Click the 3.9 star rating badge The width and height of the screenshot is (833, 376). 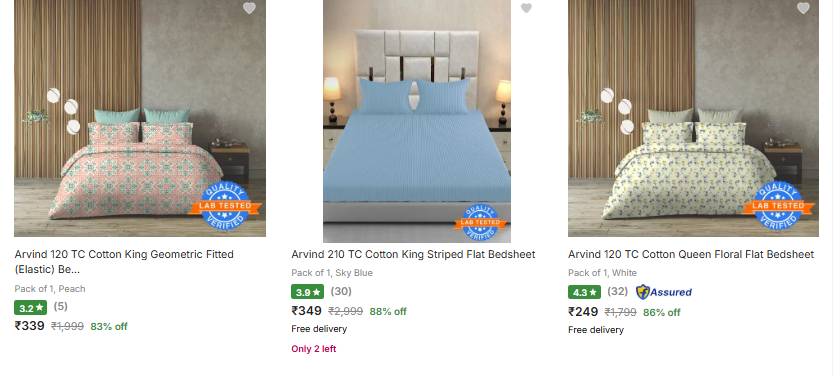click(x=307, y=292)
